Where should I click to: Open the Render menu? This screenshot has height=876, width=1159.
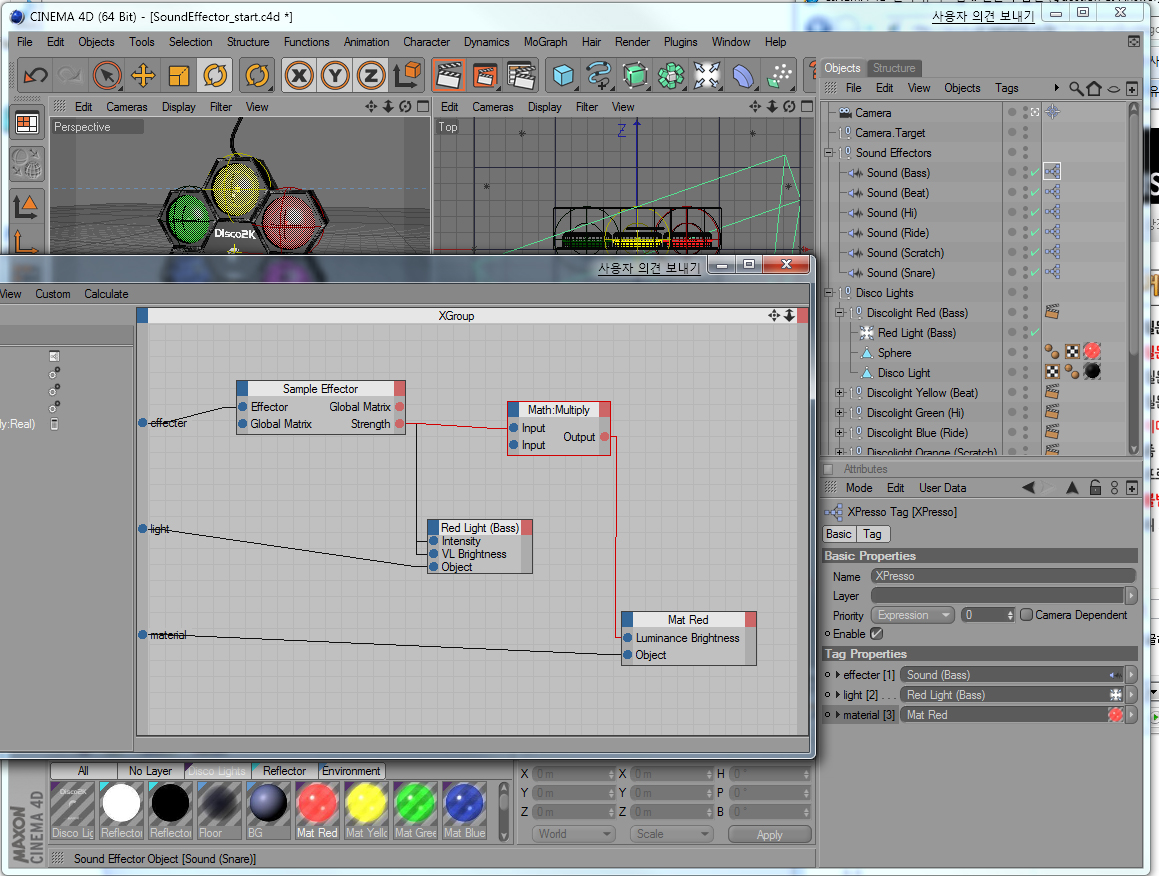[632, 42]
